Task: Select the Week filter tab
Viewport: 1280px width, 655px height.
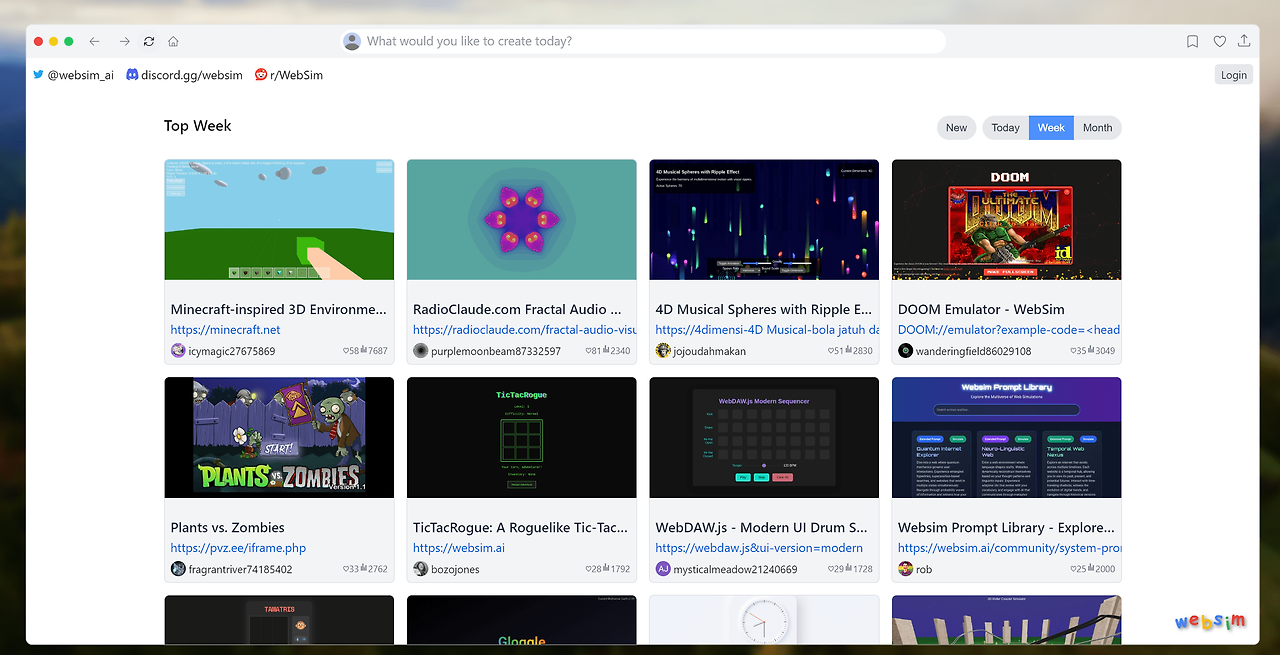Action: (x=1051, y=127)
